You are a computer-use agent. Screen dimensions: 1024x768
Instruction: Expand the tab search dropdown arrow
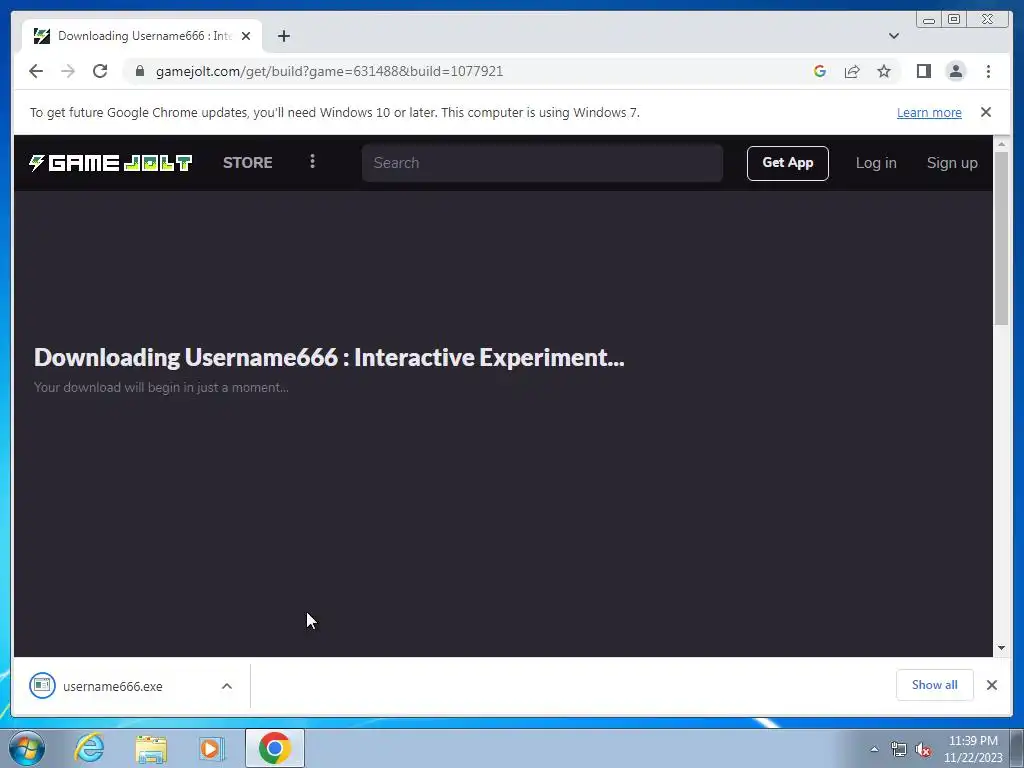[894, 36]
